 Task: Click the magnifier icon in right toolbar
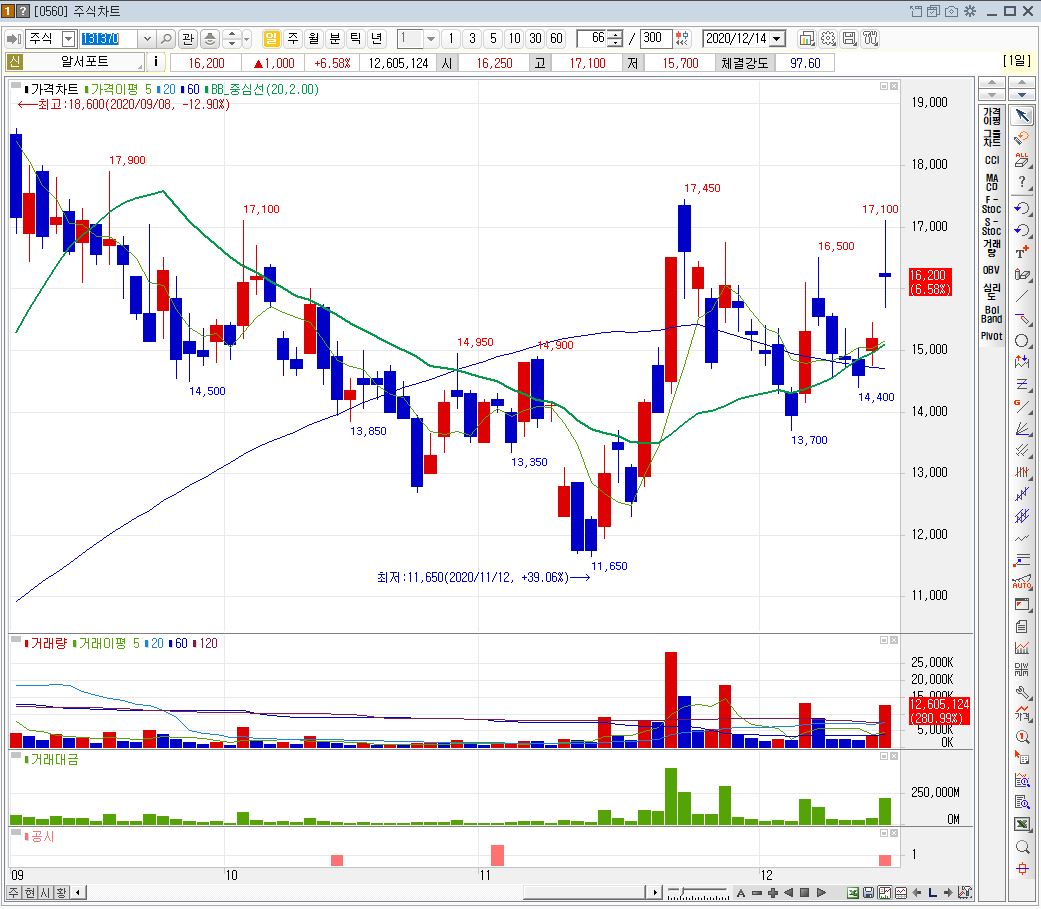pyautogui.click(x=1022, y=847)
